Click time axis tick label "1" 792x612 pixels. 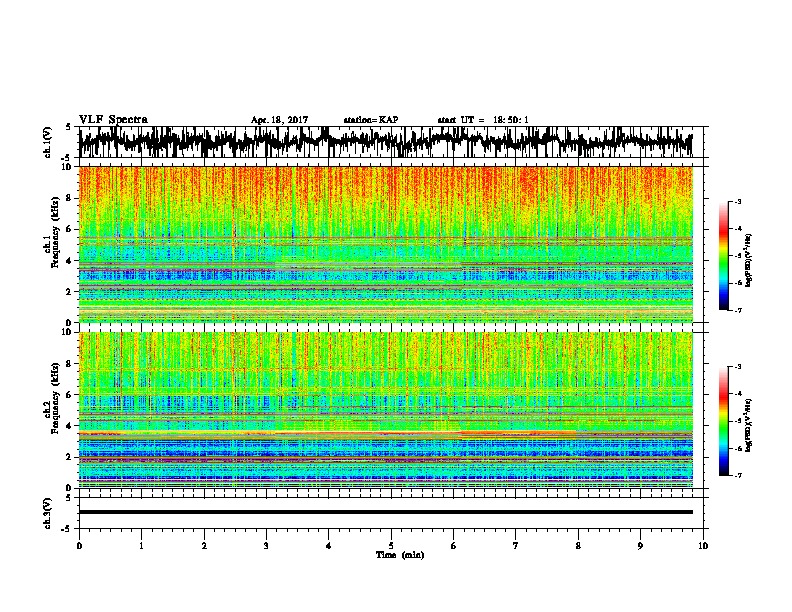(x=141, y=546)
